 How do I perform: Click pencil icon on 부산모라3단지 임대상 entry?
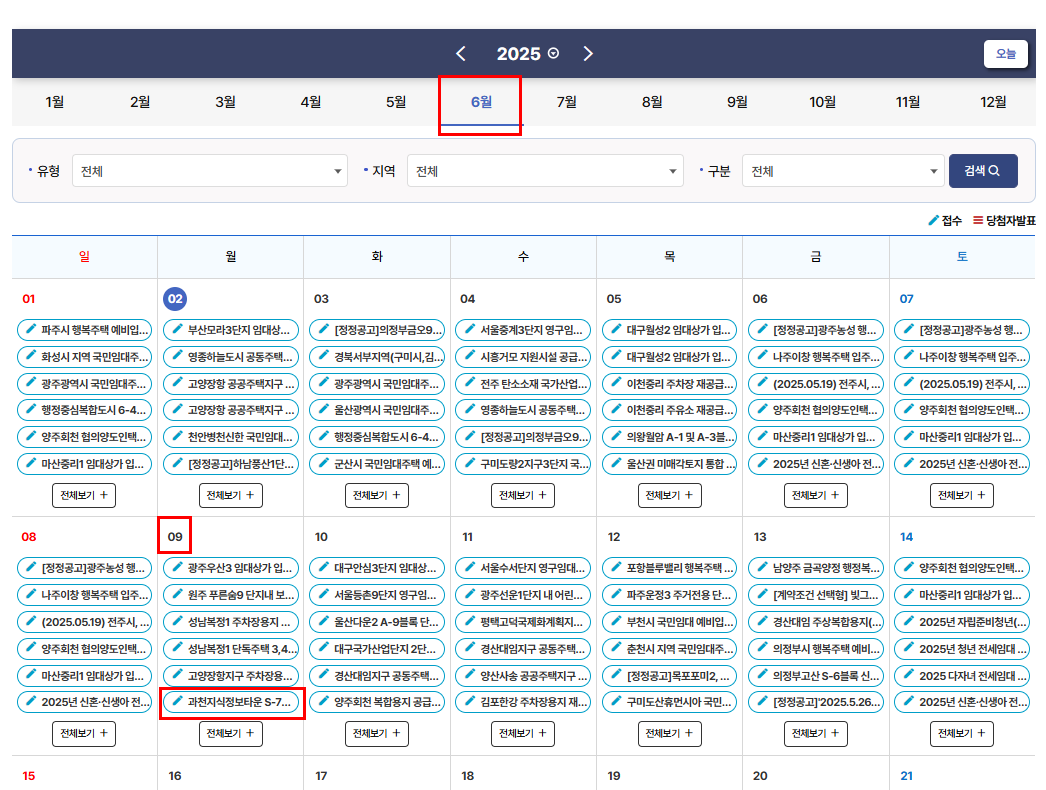coord(177,329)
